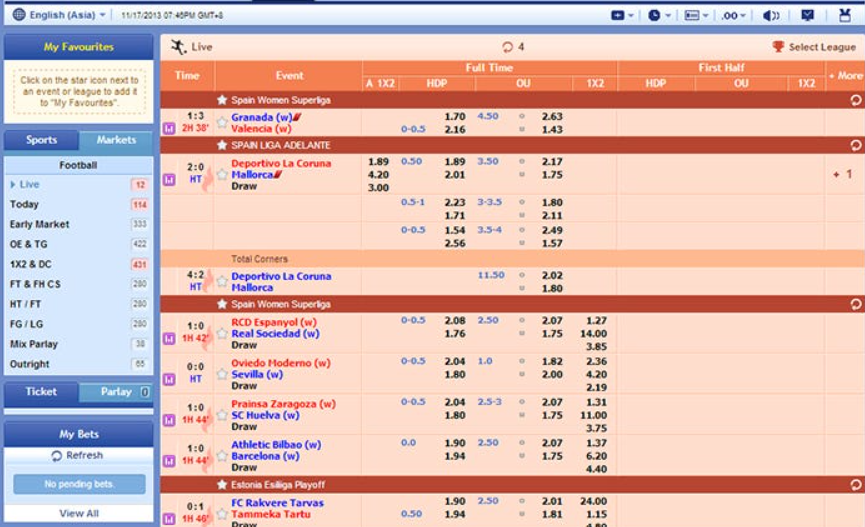This screenshot has height=527, width=865.
Task: Click 6.20 odds for Barcelona (w)
Action: (596, 456)
